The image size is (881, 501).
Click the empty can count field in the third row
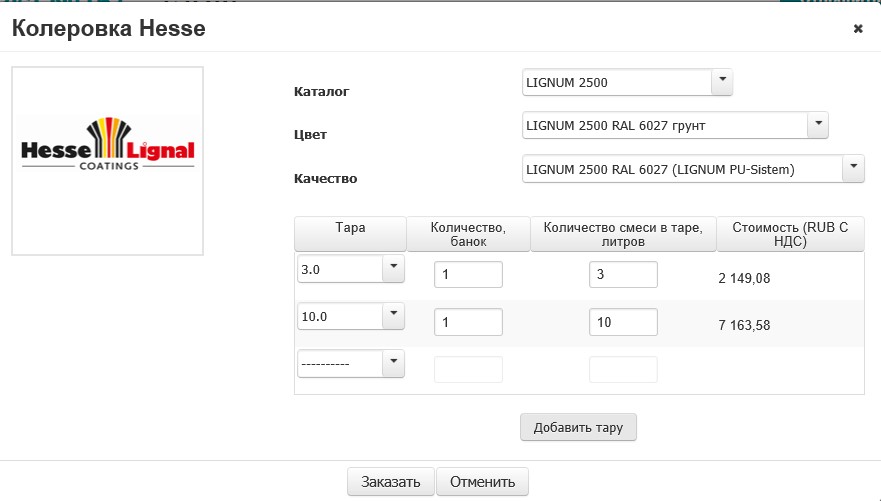pos(468,369)
